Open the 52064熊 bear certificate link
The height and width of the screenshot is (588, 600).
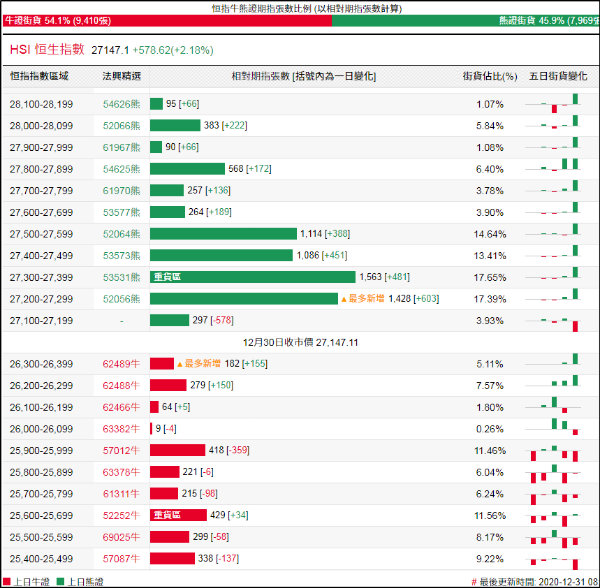[121, 234]
